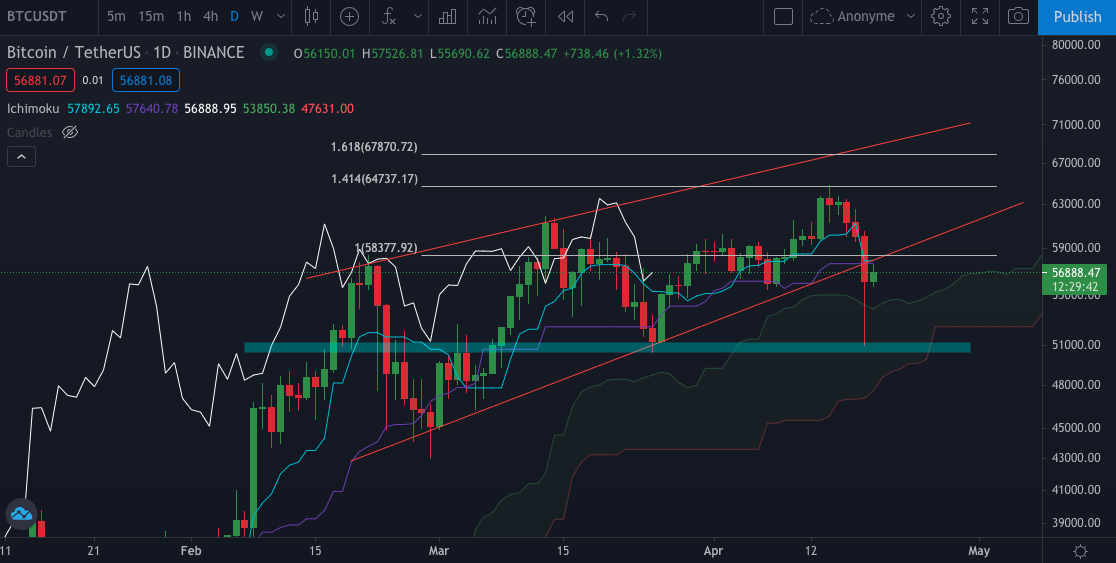The image size is (1116, 563).
Task: Open the Anonyme cloud layout menu
Action: pos(862,16)
